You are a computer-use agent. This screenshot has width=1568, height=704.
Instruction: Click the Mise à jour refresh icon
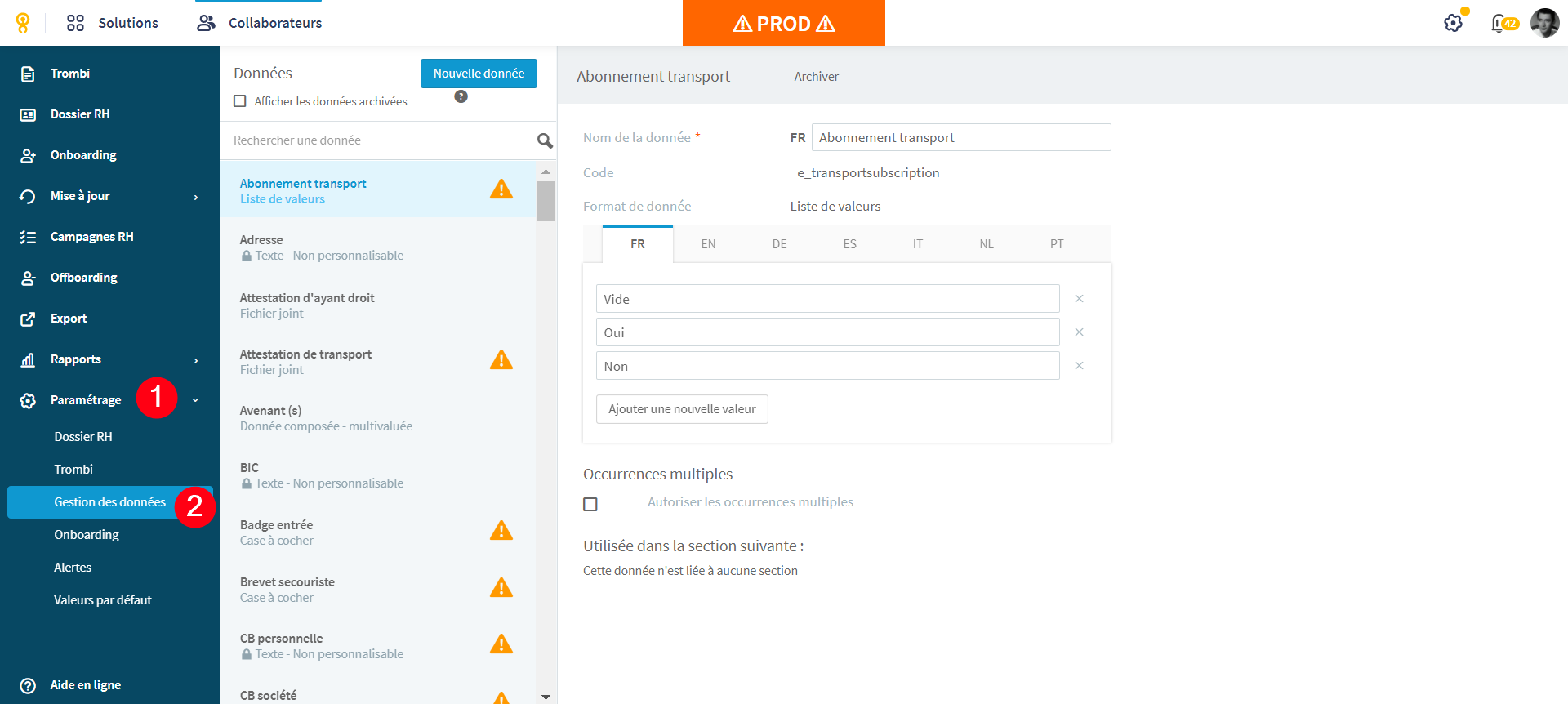pyautogui.click(x=28, y=196)
